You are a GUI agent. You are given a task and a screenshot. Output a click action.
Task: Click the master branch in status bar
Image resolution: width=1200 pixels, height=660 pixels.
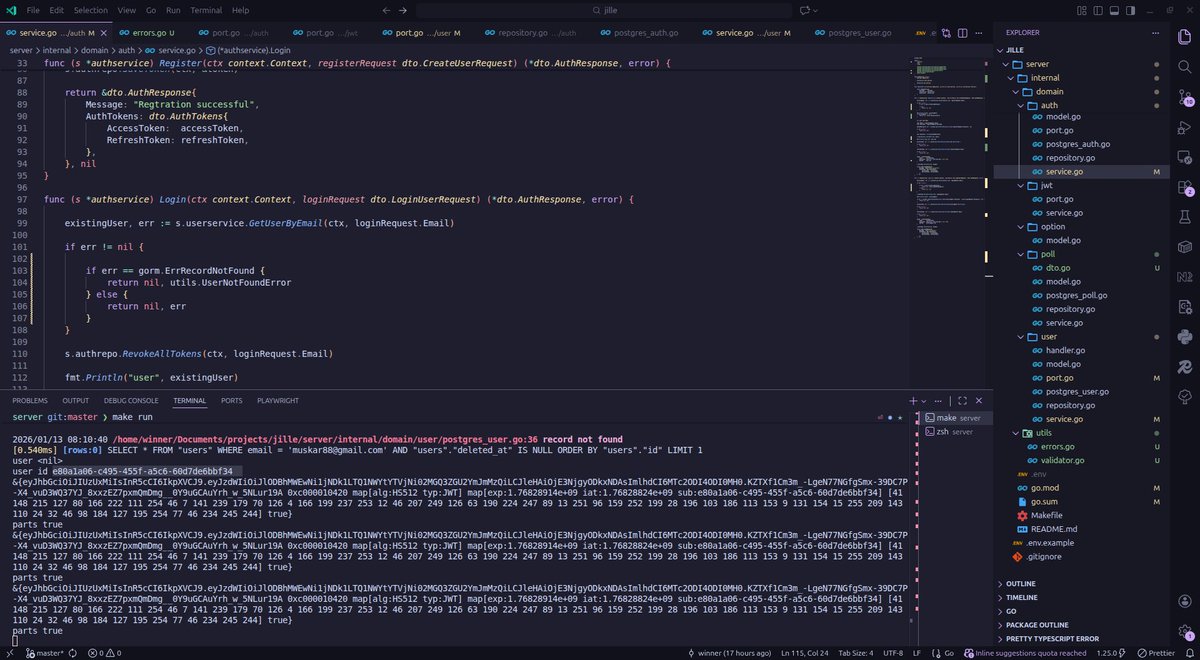[x=43, y=653]
